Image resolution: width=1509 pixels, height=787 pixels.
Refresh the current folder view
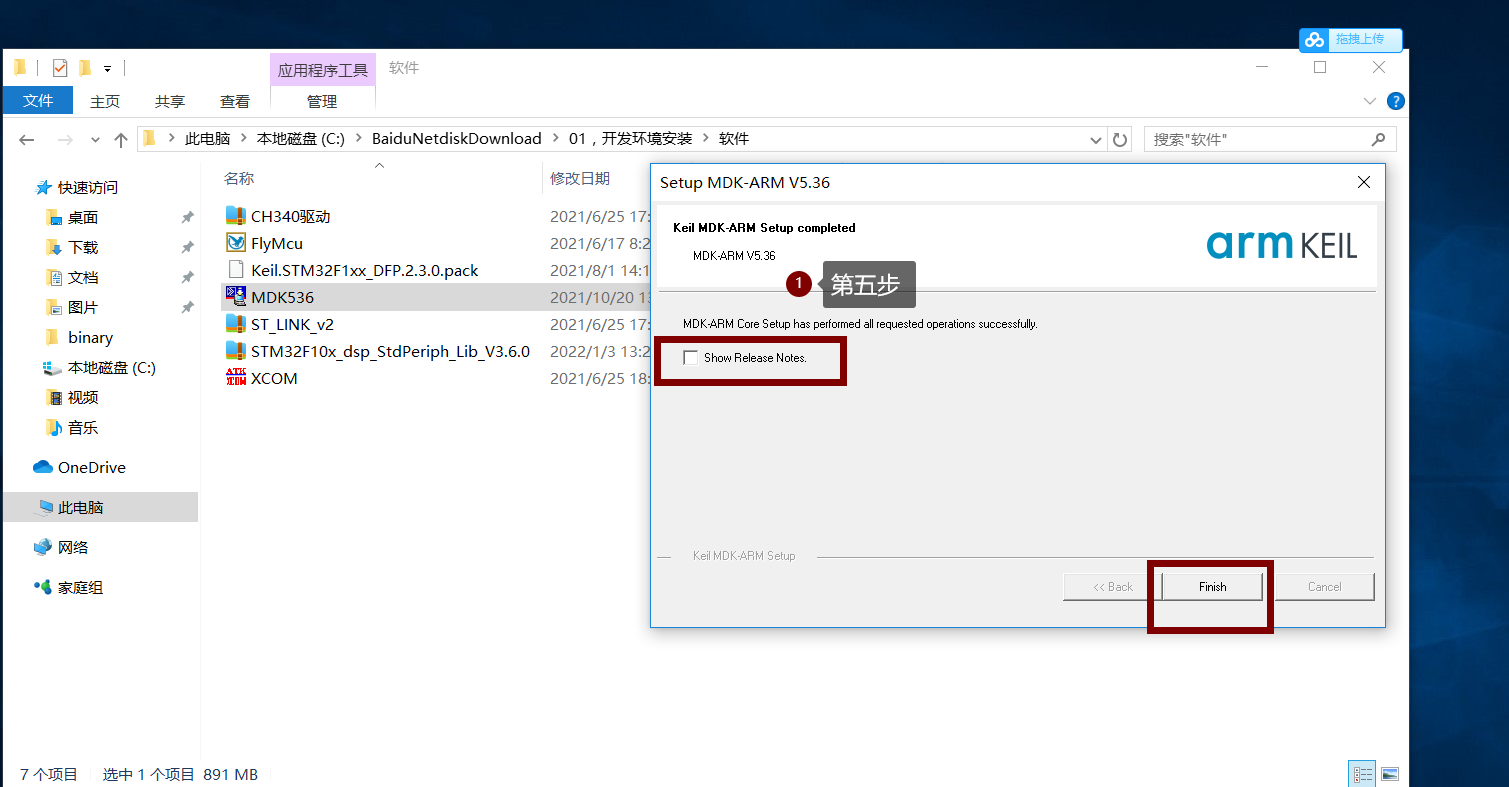coord(1120,139)
